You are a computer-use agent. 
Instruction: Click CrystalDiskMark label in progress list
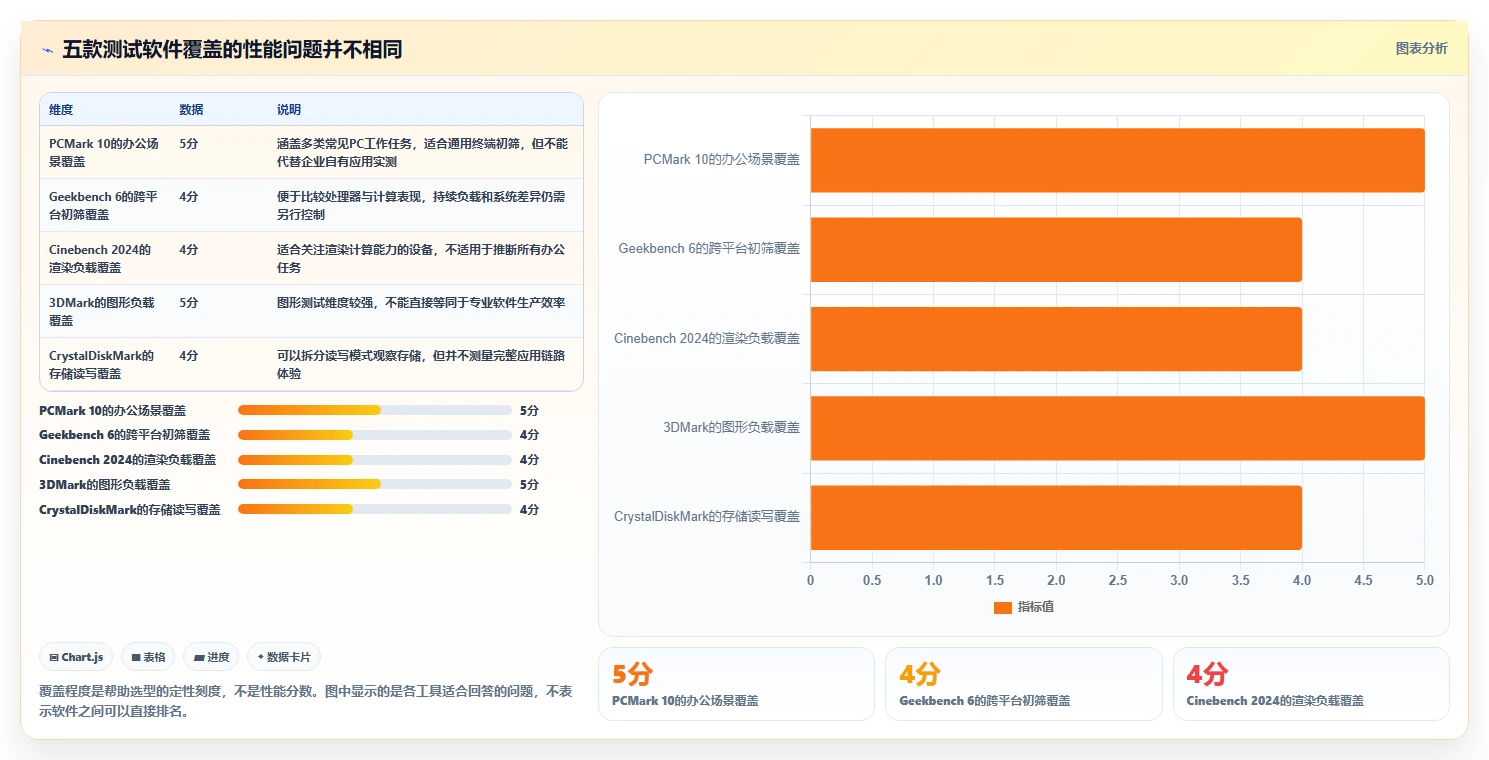click(x=130, y=509)
